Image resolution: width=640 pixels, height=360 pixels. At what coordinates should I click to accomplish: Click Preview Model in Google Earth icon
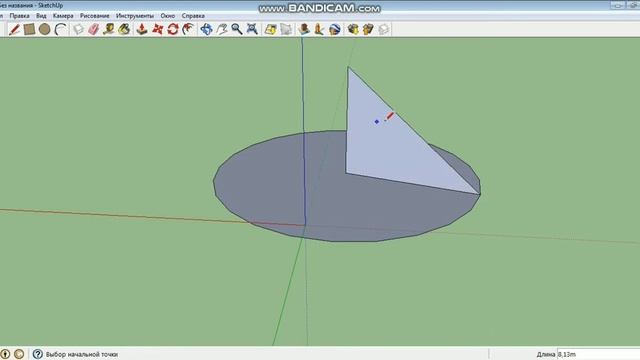coord(335,29)
